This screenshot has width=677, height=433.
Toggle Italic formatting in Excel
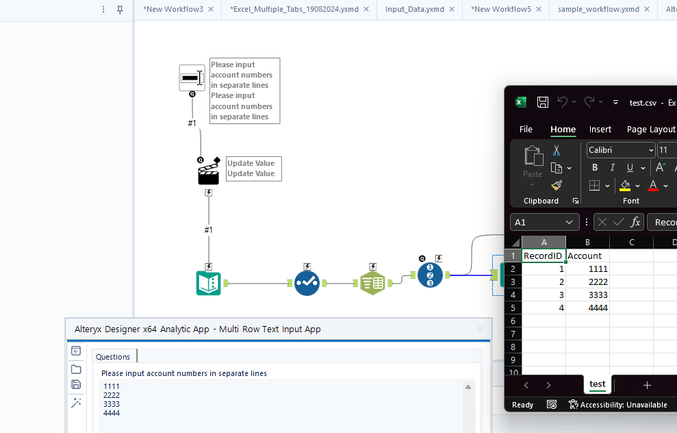[612, 168]
